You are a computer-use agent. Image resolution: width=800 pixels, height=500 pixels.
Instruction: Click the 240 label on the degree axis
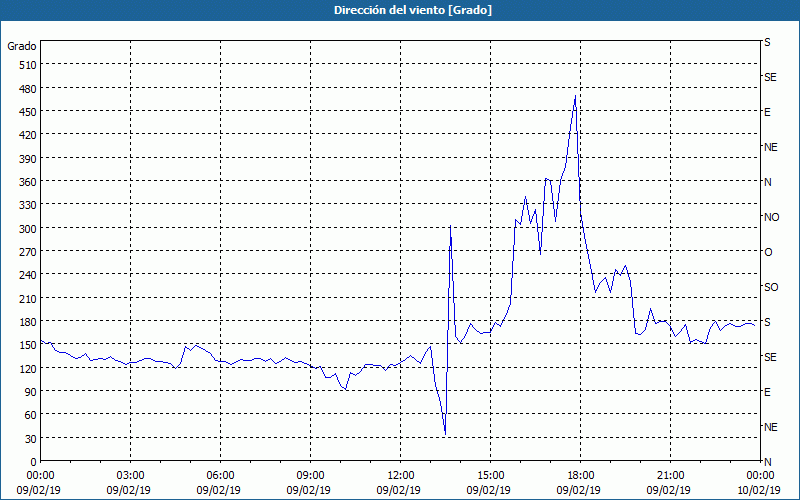(x=28, y=275)
